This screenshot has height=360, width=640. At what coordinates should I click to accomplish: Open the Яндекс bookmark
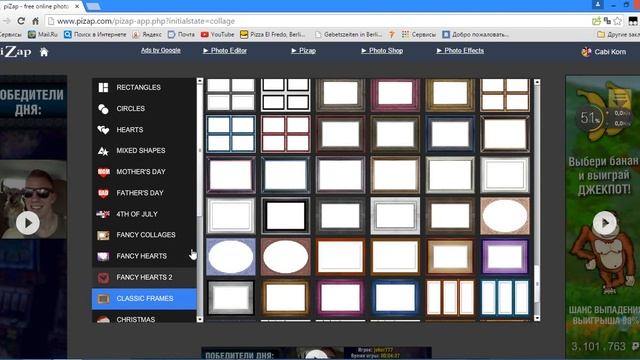pyautogui.click(x=147, y=35)
